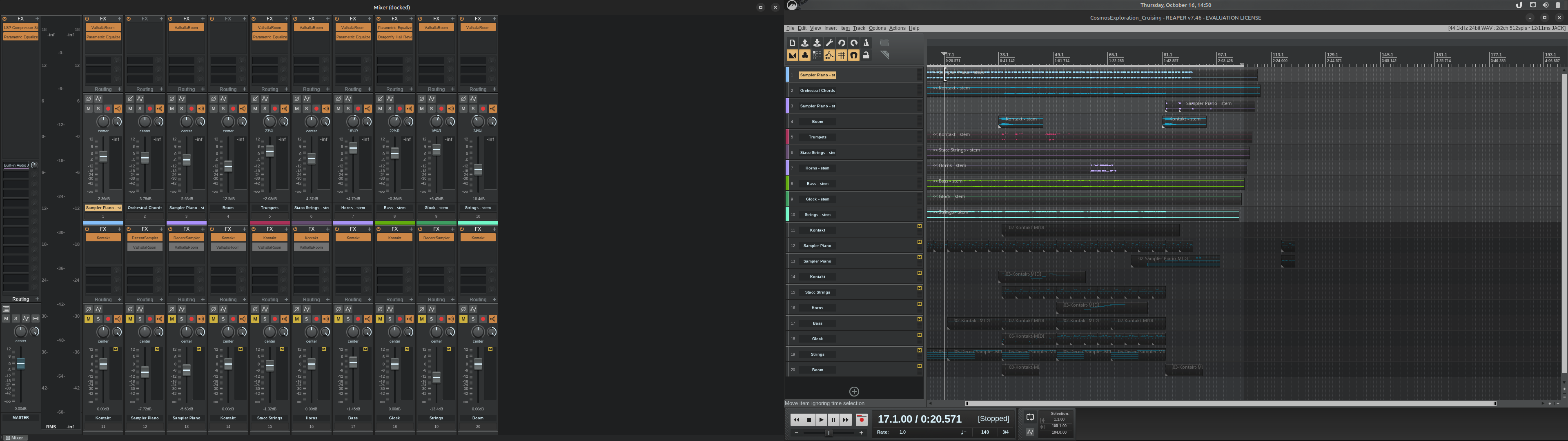
Task: Mute the Trumpets mixer channel
Action: (255, 109)
